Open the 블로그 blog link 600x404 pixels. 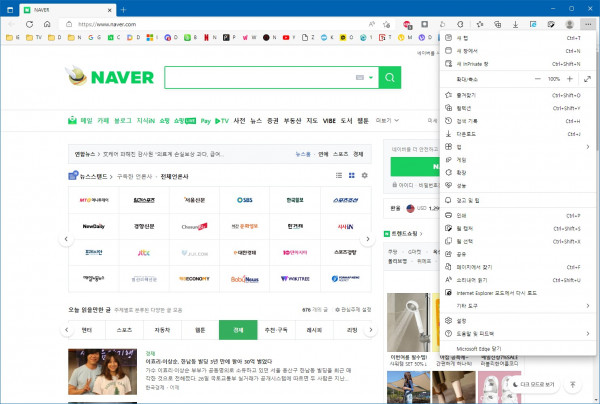[x=122, y=121]
